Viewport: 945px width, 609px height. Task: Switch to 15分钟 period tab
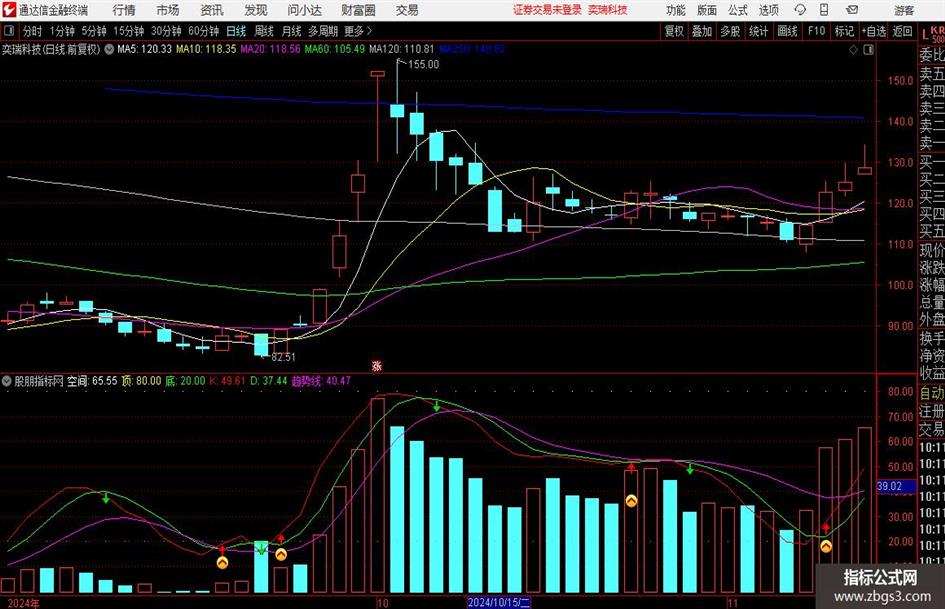point(129,31)
